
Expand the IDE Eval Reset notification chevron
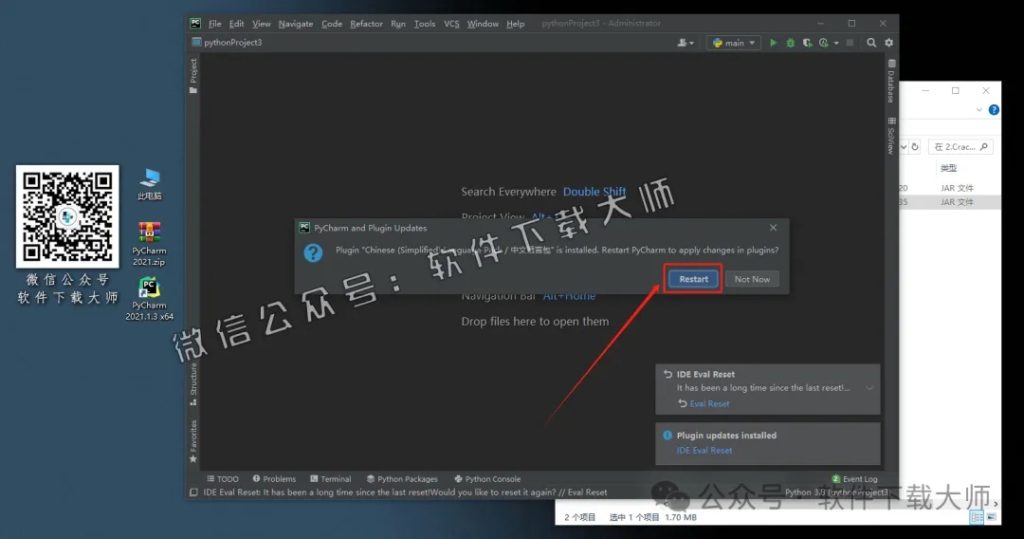869,388
